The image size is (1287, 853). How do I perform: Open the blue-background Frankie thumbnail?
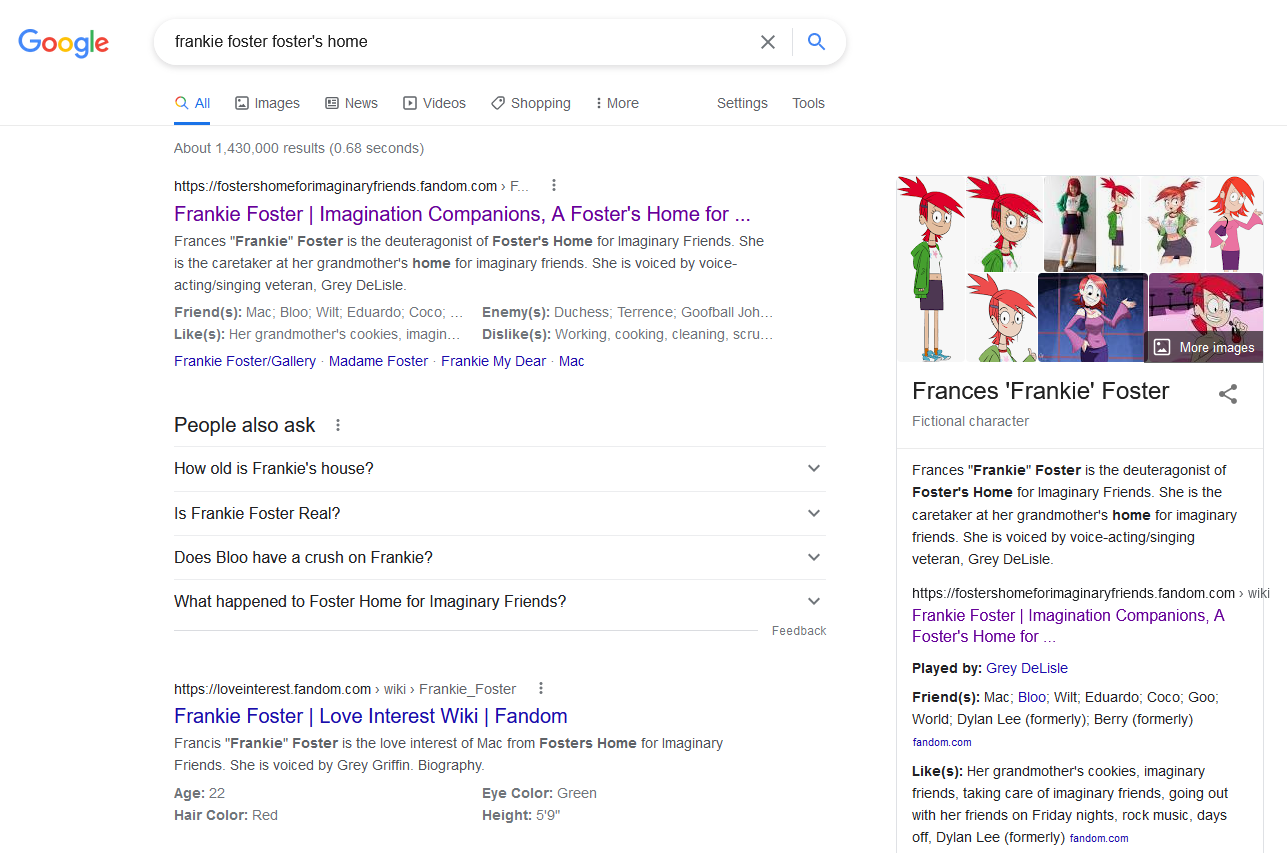pyautogui.click(x=1092, y=317)
